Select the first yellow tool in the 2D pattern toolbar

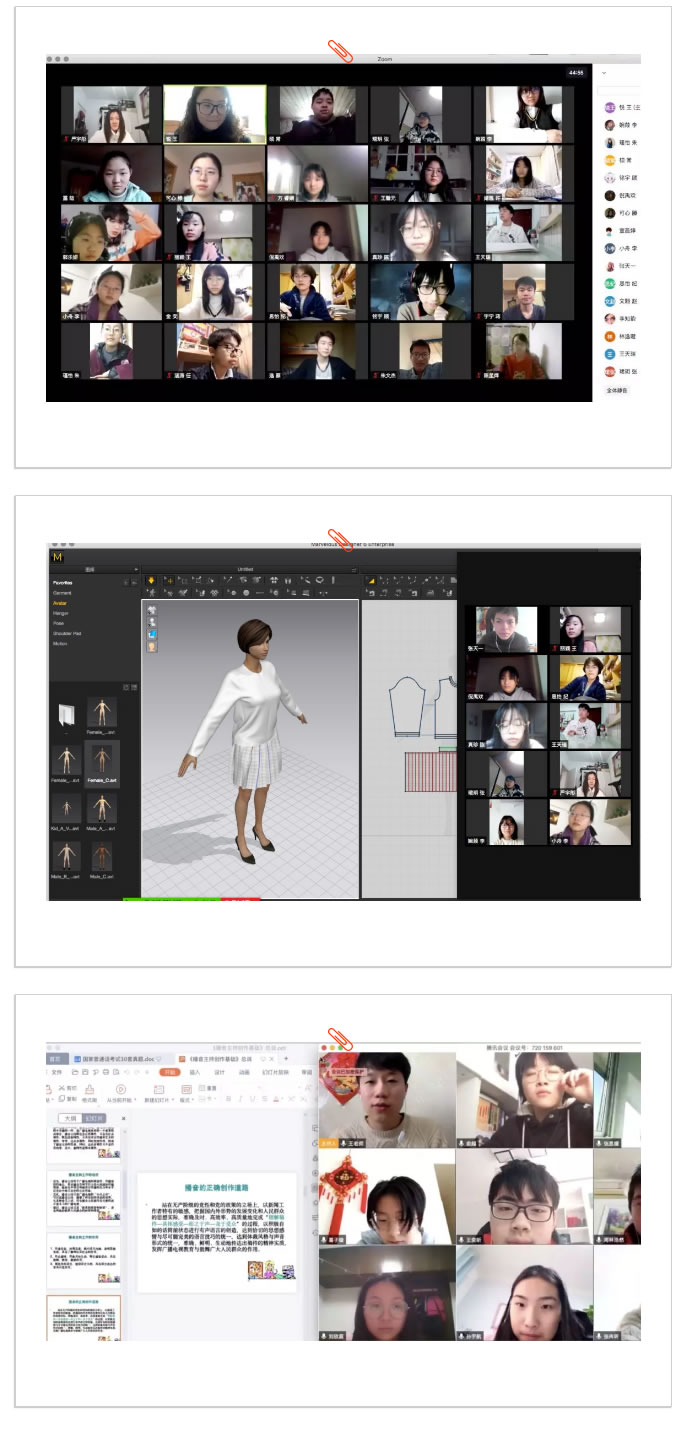(370, 580)
